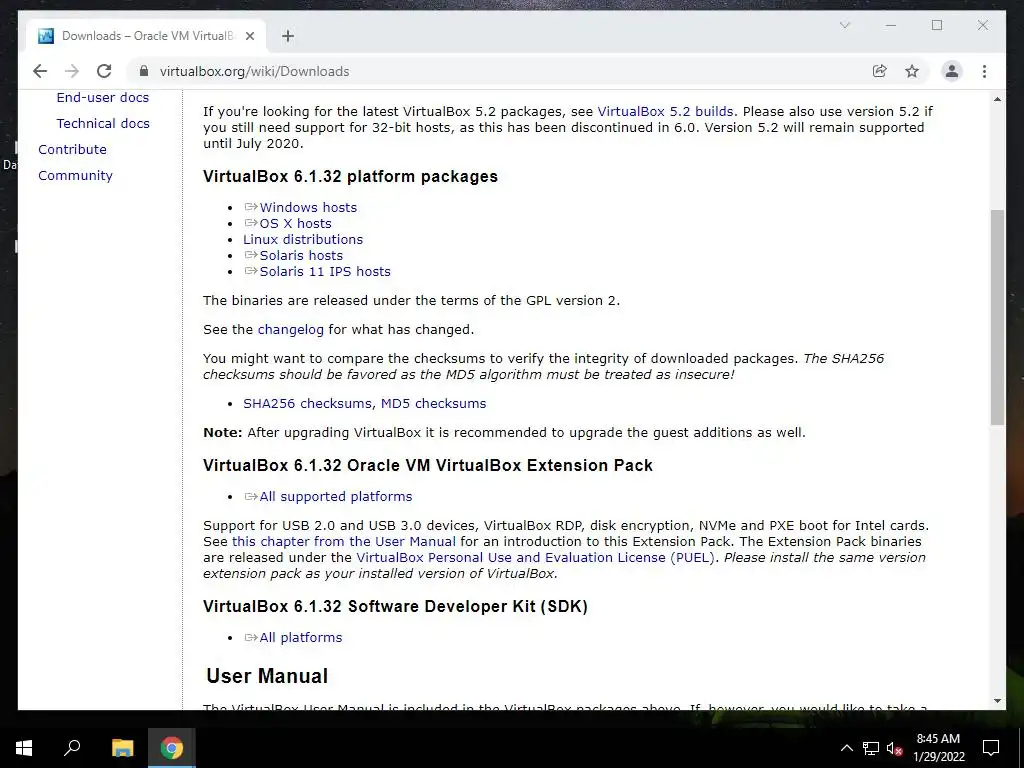This screenshot has height=768, width=1024.
Task: Open the clock showing 8:45 AM
Action: (938, 748)
